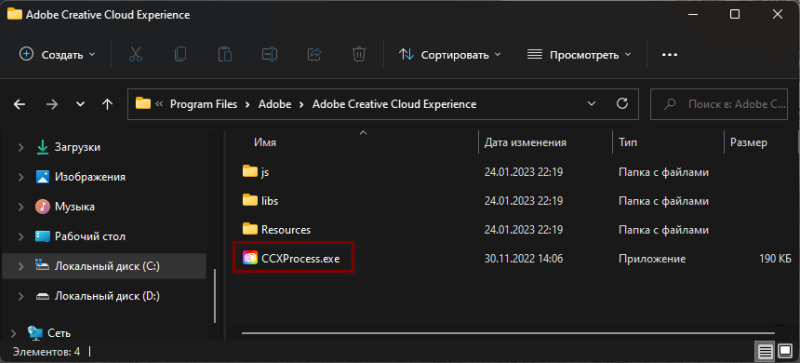Switch to large thumbnails view
This screenshot has height=363, width=800.
(783, 352)
